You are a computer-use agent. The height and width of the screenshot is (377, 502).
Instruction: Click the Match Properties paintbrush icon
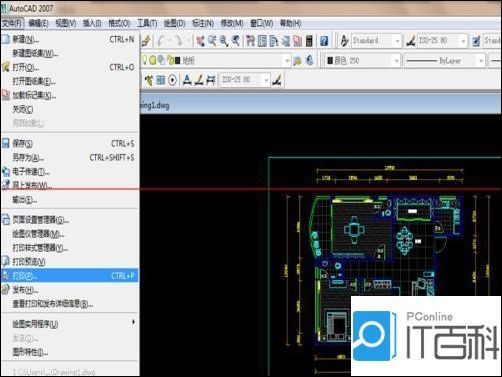146,41
